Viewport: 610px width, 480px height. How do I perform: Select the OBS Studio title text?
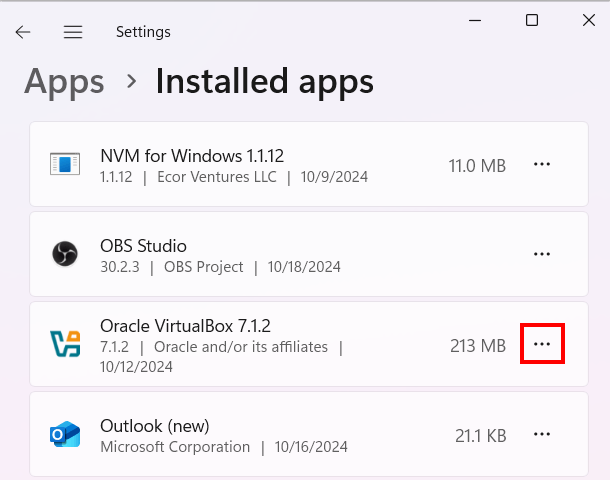[143, 246]
